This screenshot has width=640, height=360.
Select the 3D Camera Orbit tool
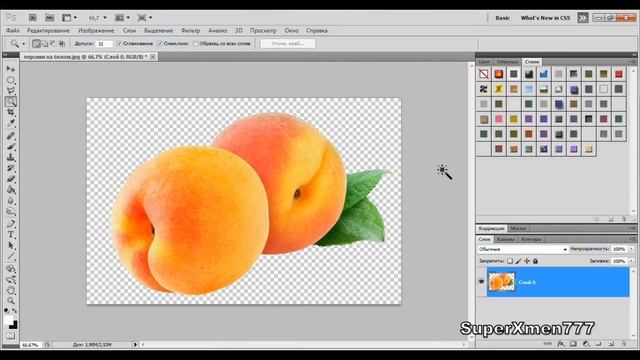coord(11,280)
